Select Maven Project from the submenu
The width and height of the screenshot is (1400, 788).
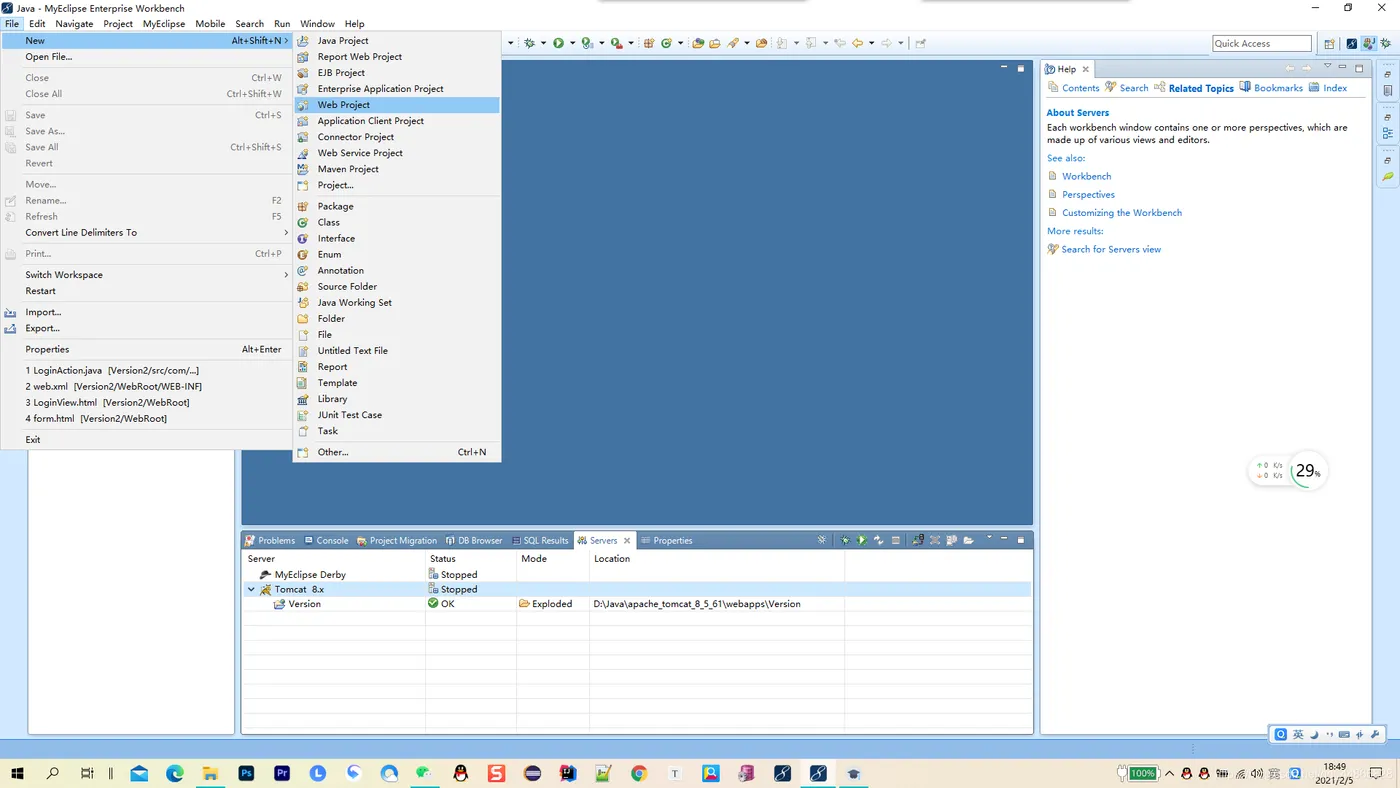[x=397, y=169]
